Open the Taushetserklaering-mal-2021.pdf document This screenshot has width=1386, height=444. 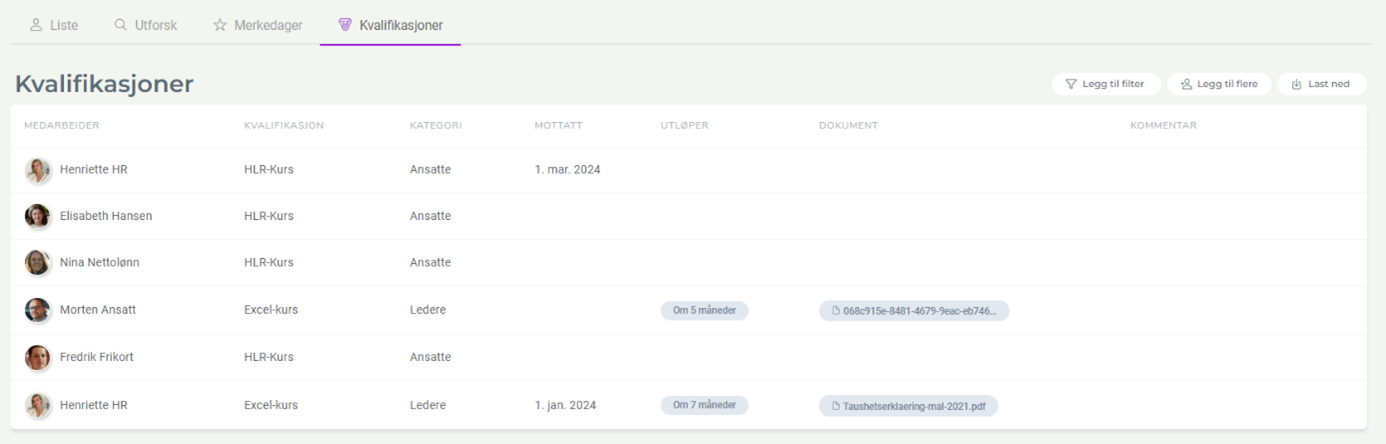click(908, 406)
